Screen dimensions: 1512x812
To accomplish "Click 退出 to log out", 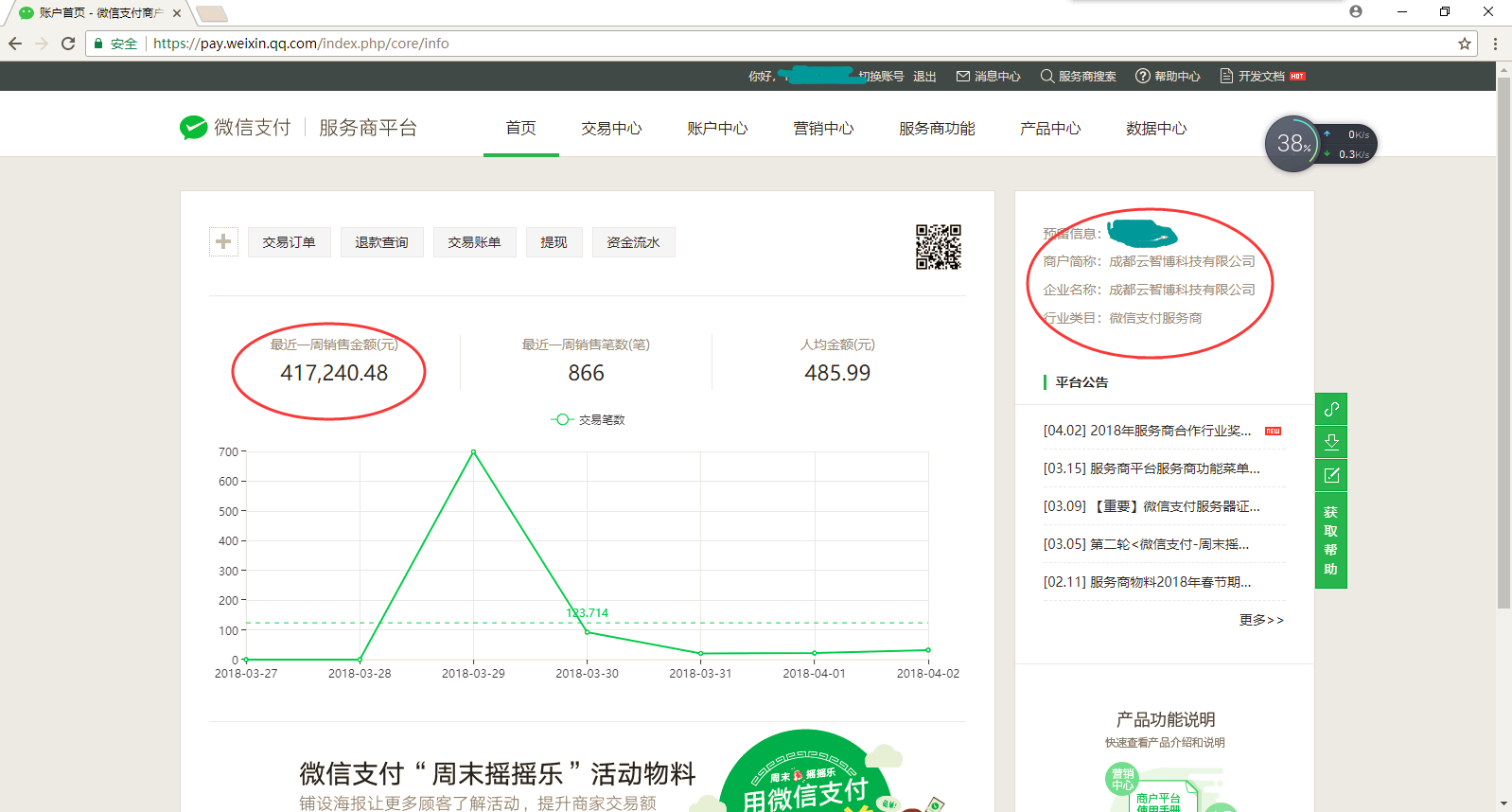I will (x=924, y=77).
